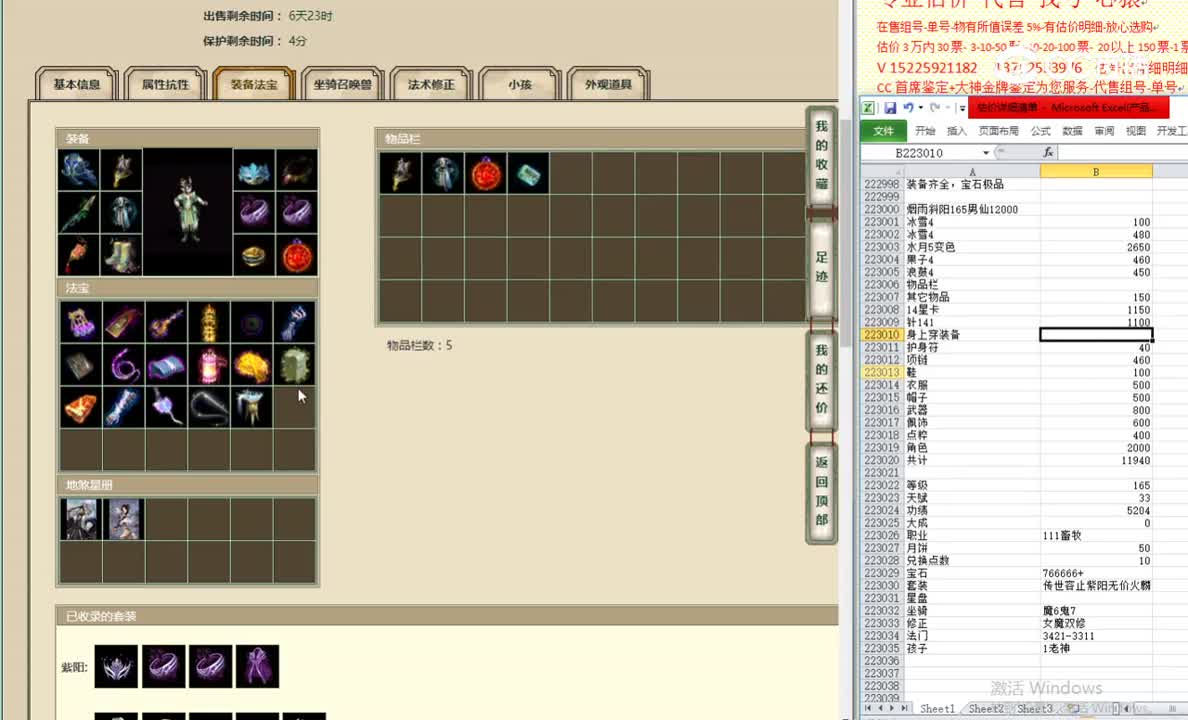Select the dark ring equipment icon

pos(296,170)
